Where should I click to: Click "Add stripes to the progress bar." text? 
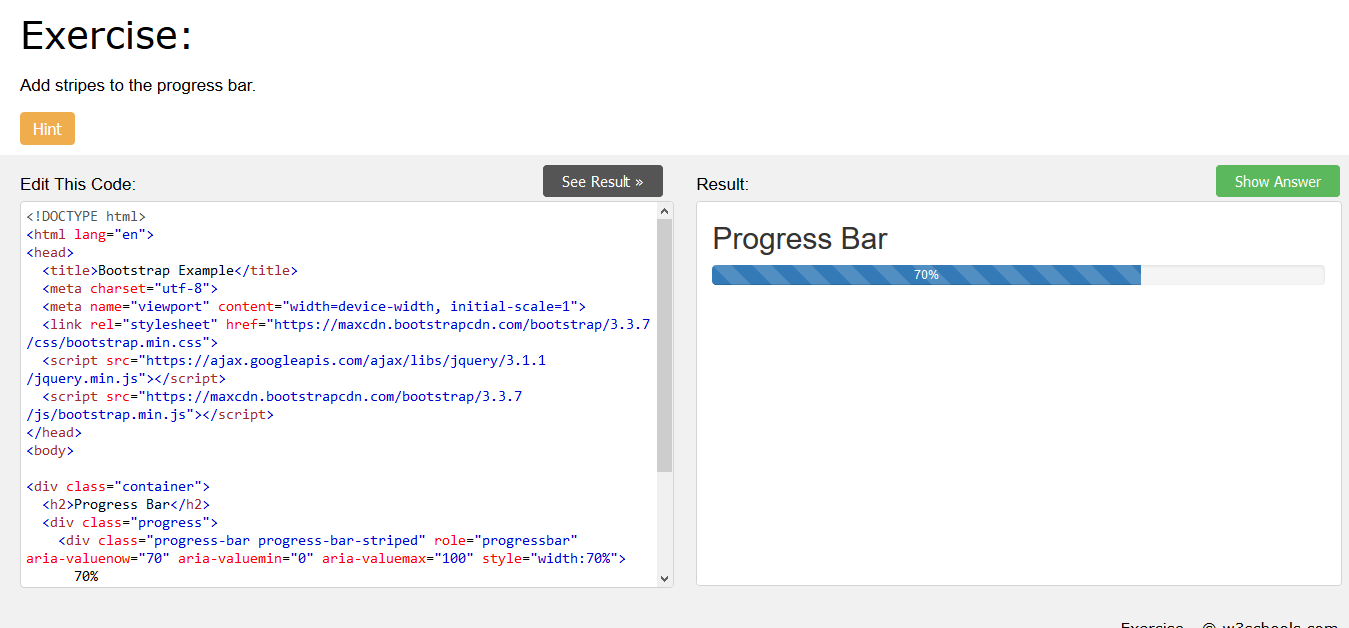tap(138, 85)
